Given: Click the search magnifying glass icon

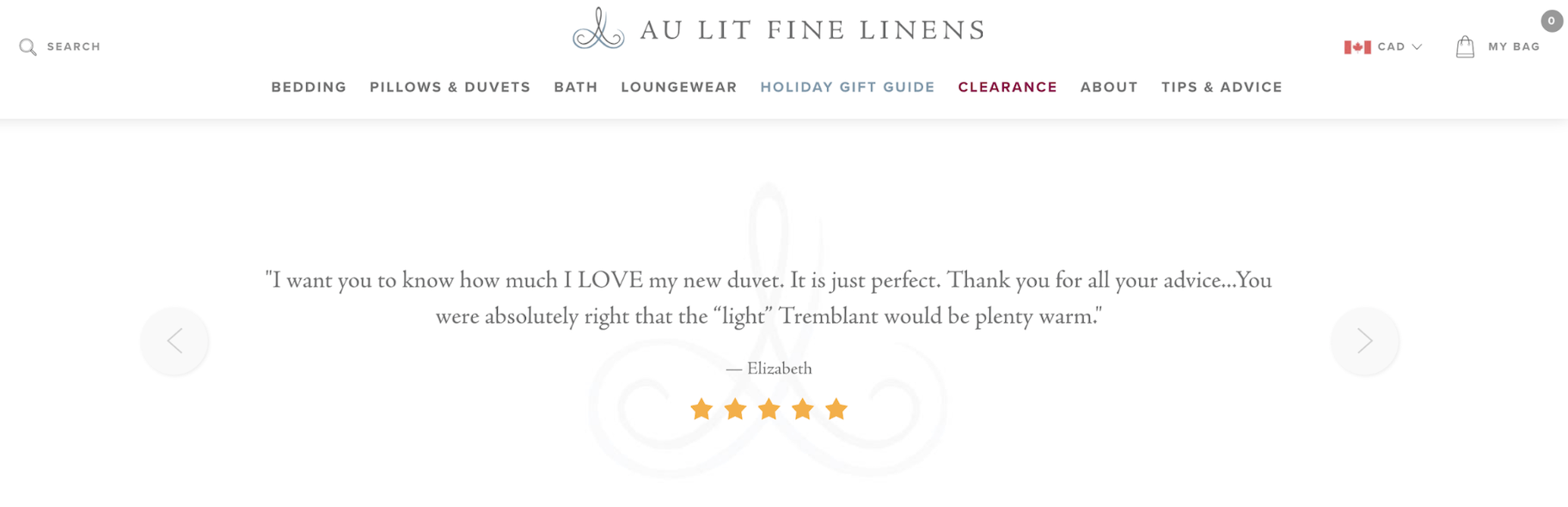Looking at the screenshot, I should 28,47.
